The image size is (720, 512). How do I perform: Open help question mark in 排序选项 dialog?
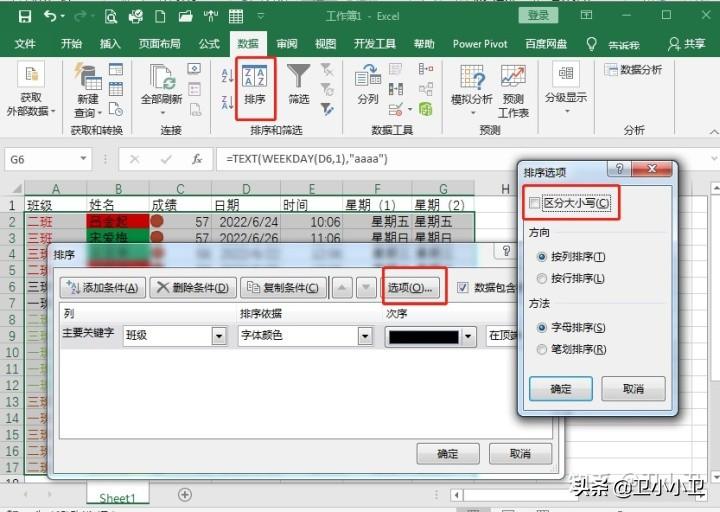point(619,169)
